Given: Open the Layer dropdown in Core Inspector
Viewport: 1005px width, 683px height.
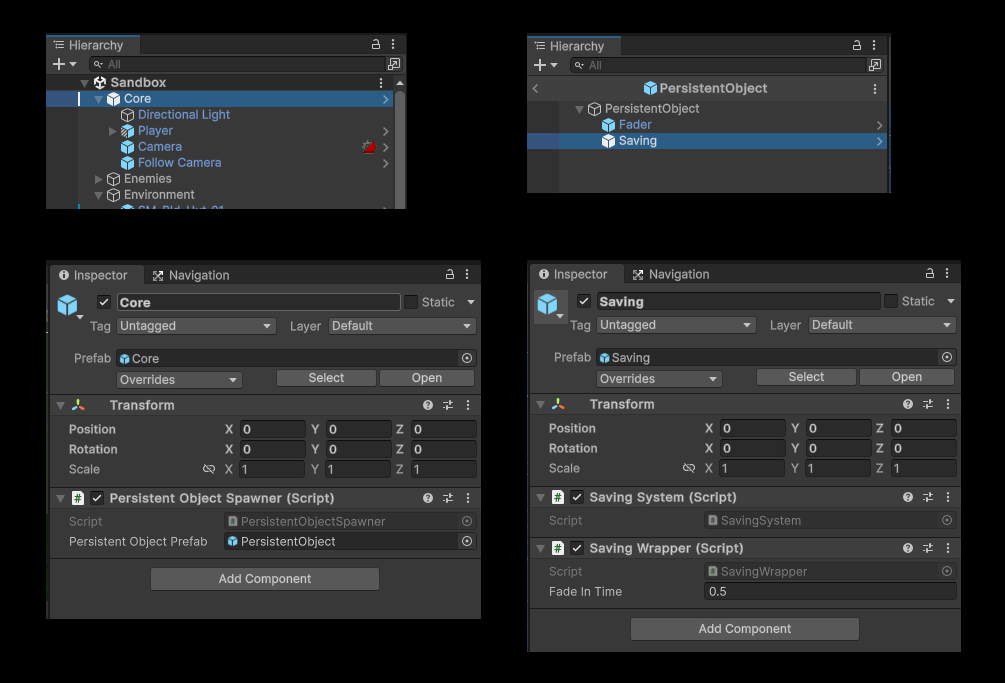Looking at the screenshot, I should point(402,326).
